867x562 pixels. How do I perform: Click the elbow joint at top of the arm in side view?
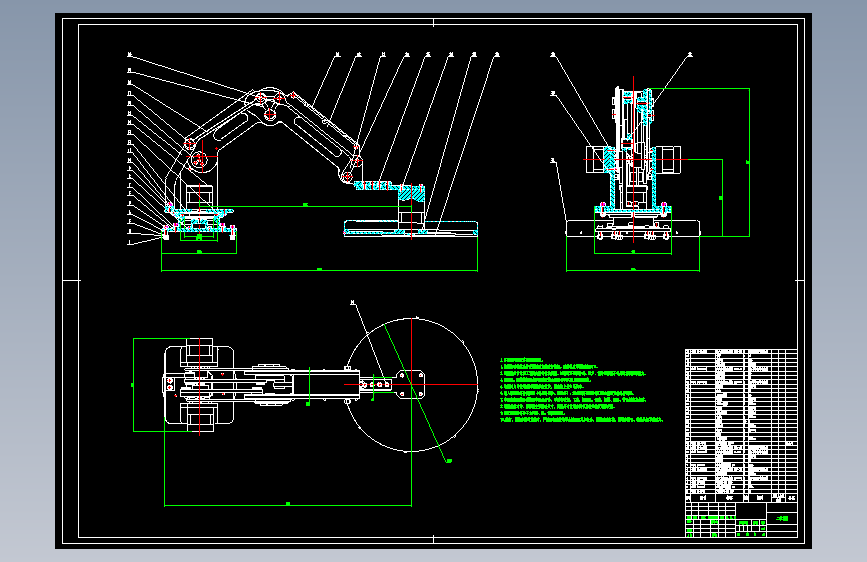(268, 105)
